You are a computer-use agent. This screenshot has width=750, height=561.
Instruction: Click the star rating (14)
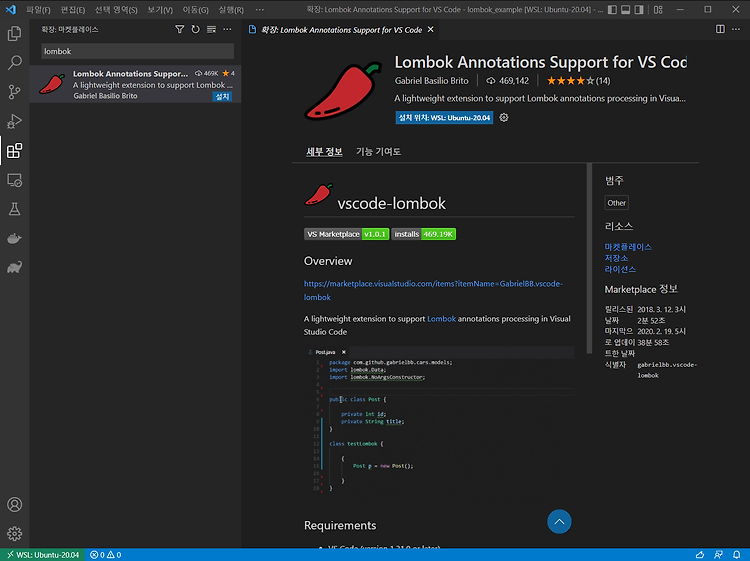pos(578,81)
